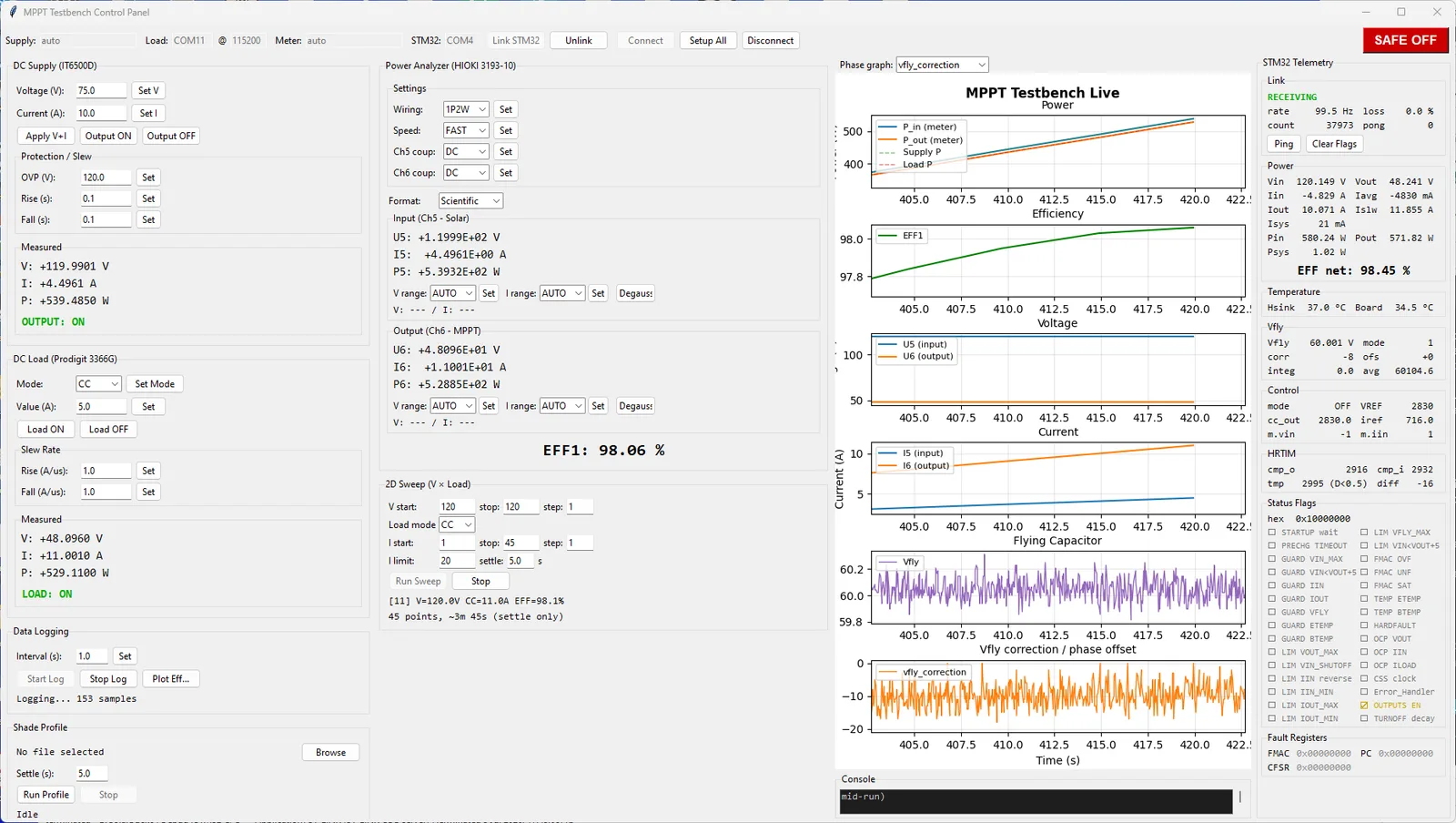Turn DC supply Output OFF
This screenshot has height=823, width=1456.
(x=171, y=136)
